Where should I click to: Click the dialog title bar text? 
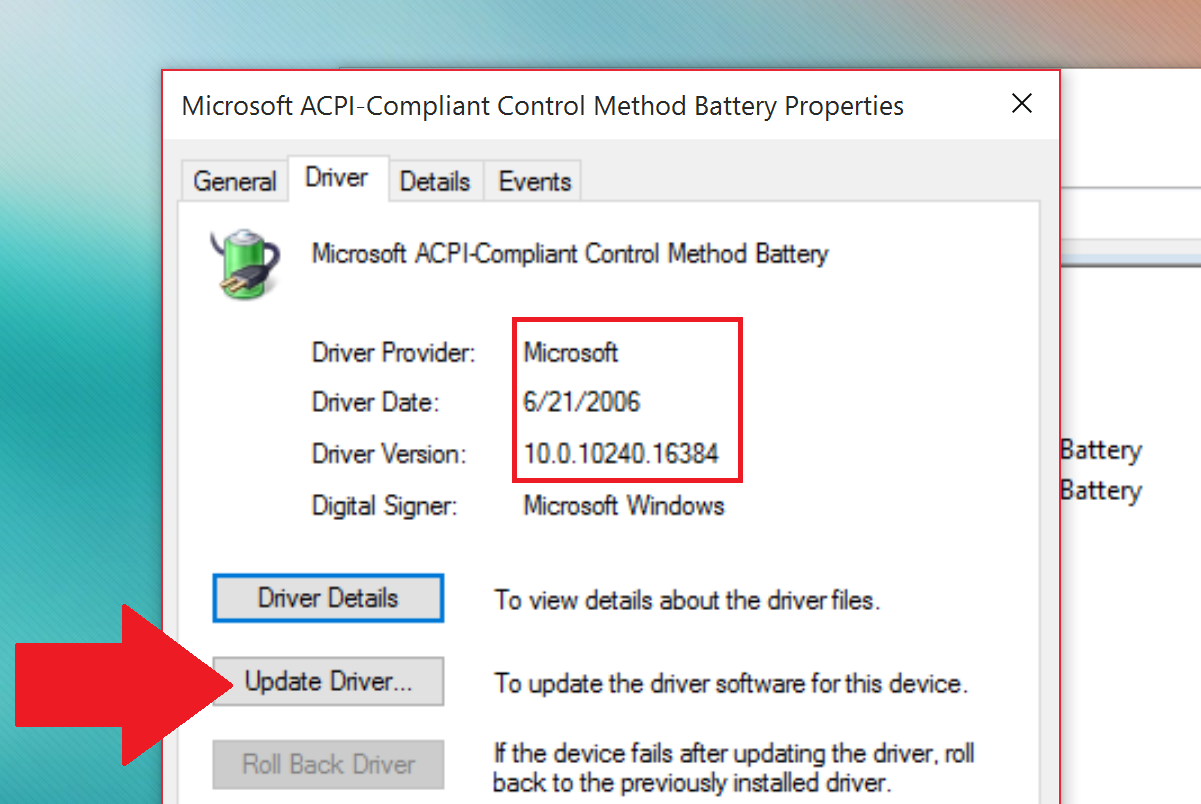(x=543, y=105)
